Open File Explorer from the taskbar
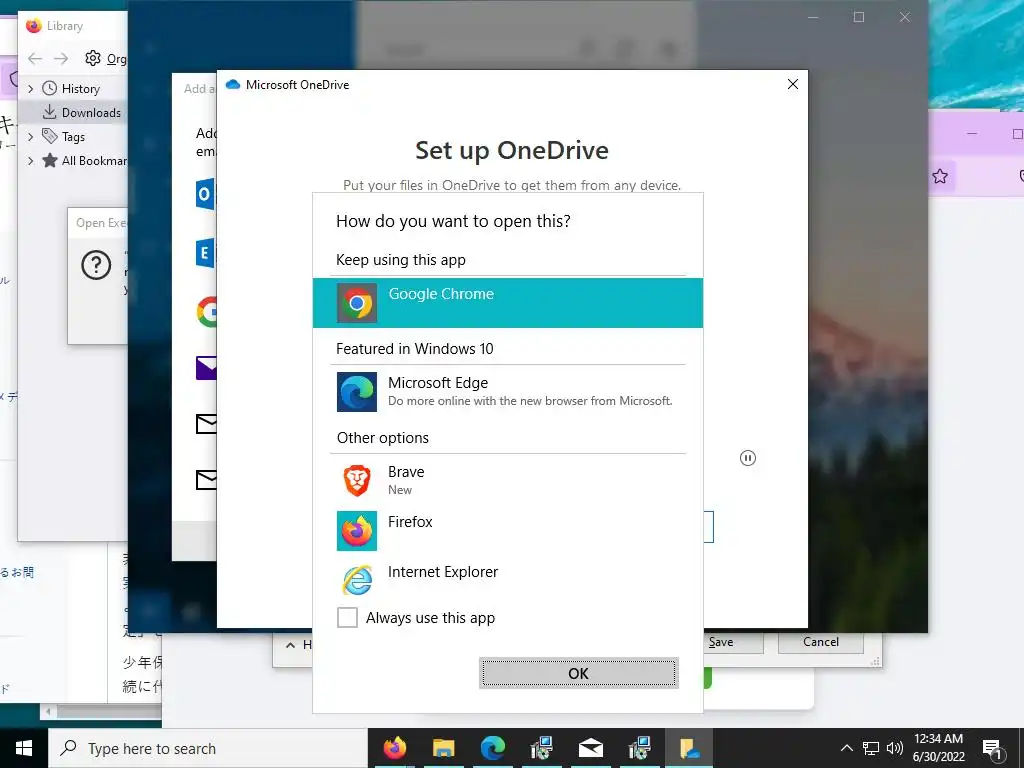 [x=443, y=748]
